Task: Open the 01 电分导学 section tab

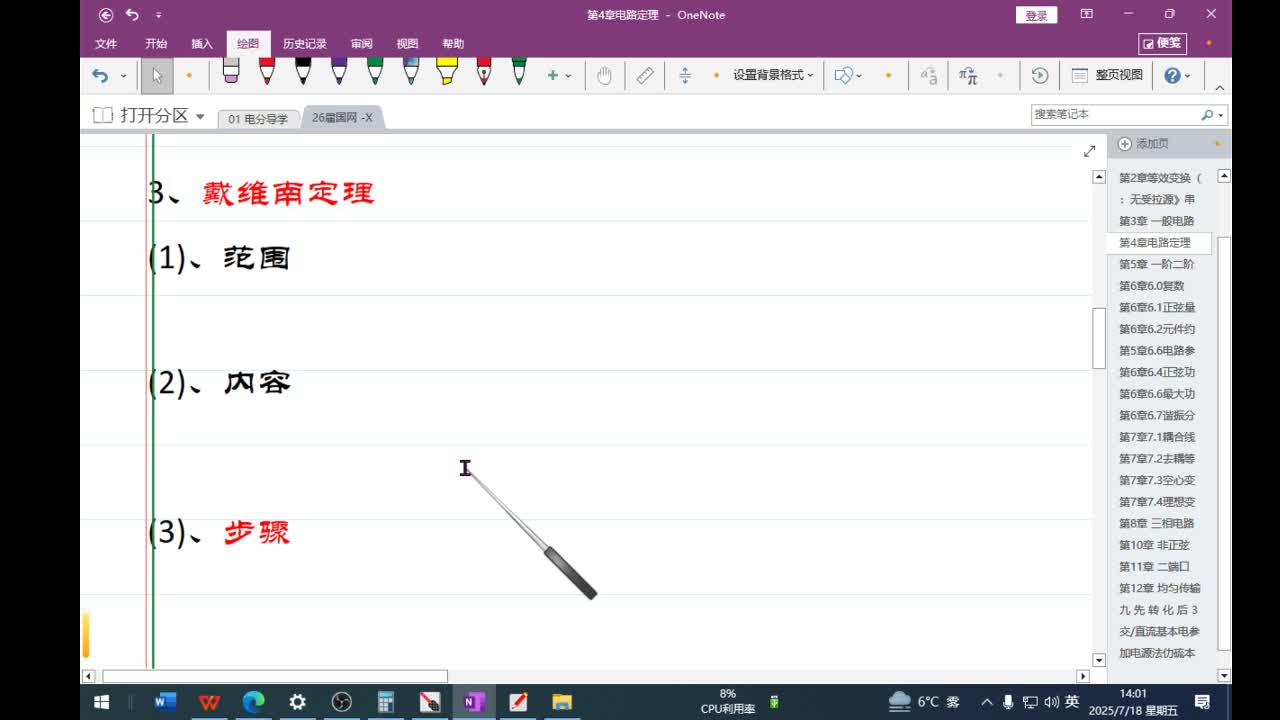Action: (258, 118)
